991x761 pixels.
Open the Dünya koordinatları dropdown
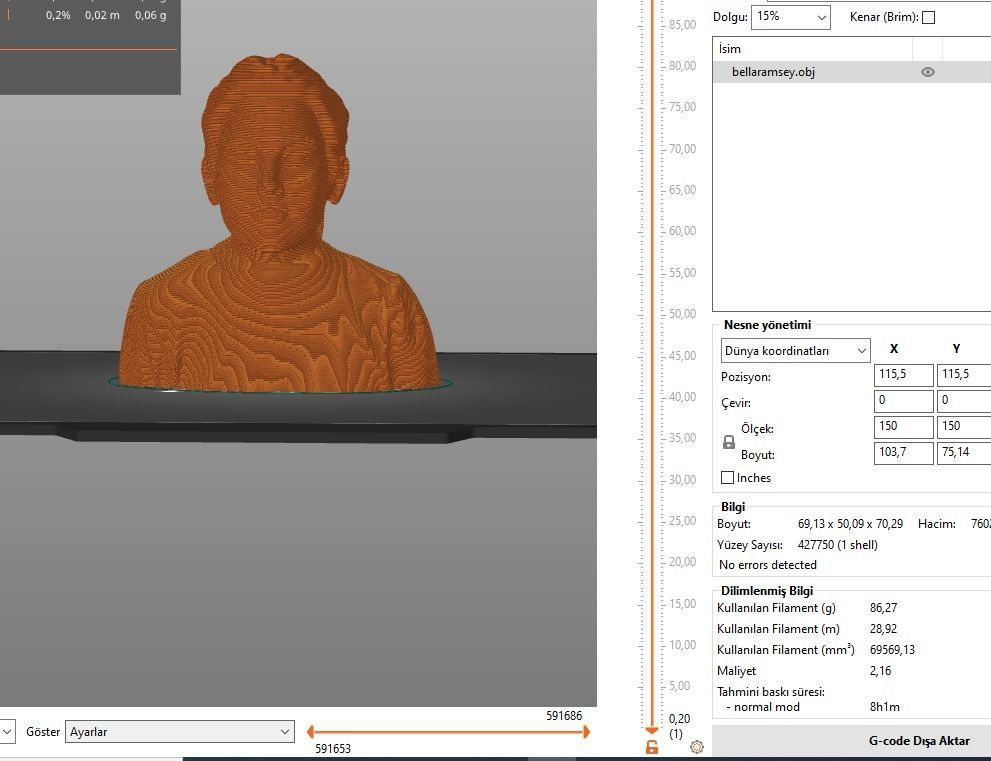[794, 350]
